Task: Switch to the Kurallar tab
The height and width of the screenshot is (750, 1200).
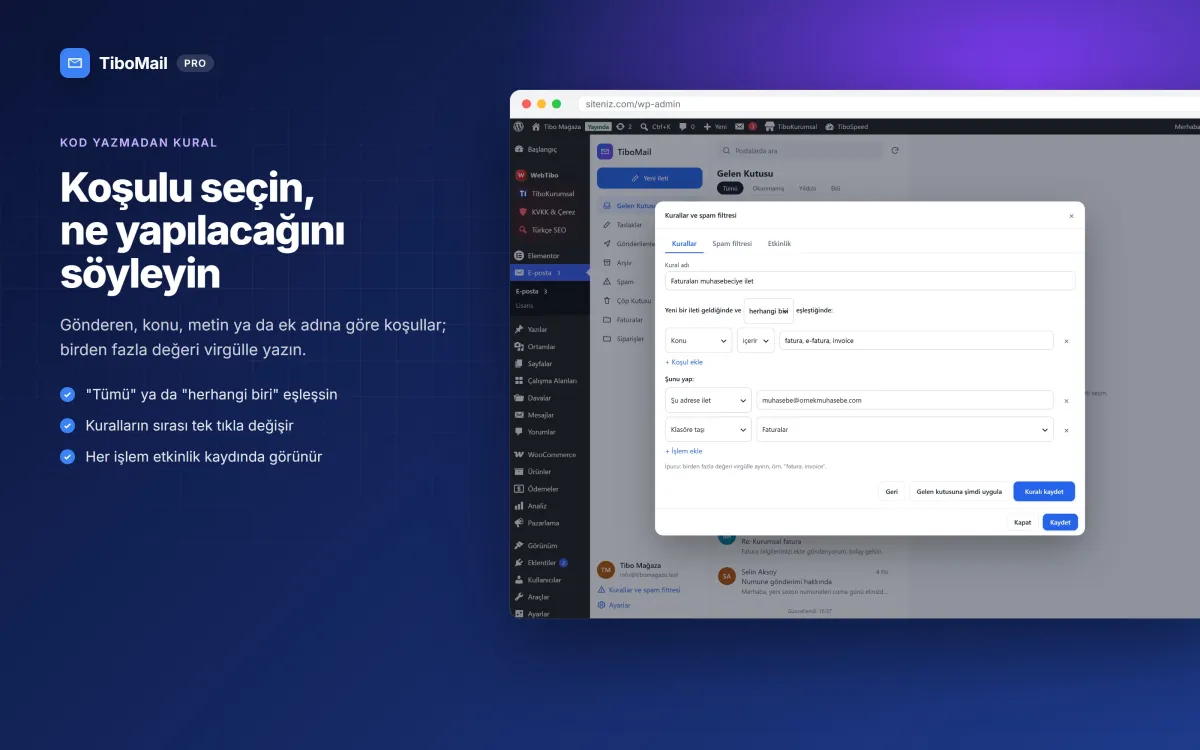Action: pyautogui.click(x=684, y=244)
